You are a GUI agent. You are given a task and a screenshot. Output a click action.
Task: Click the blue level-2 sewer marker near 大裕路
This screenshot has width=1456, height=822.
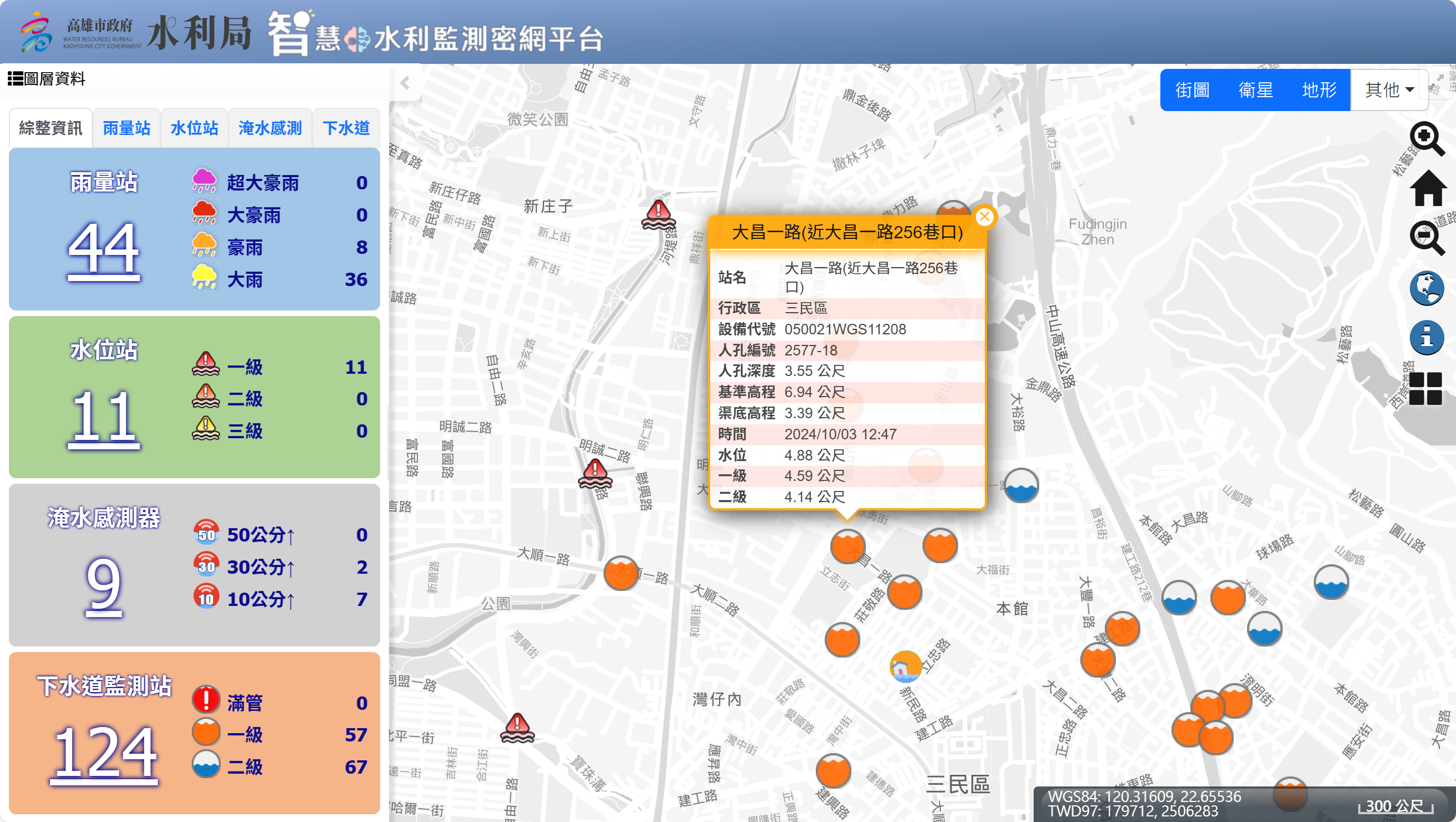(x=1021, y=485)
